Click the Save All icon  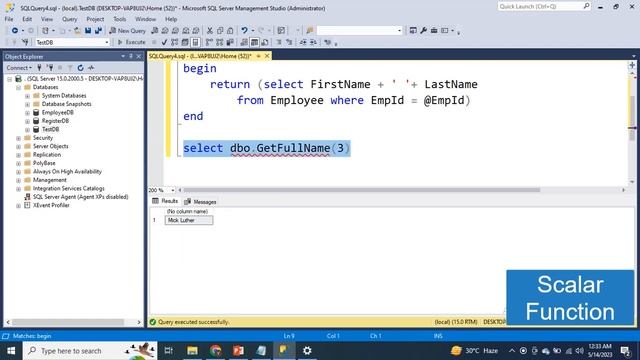coord(98,31)
